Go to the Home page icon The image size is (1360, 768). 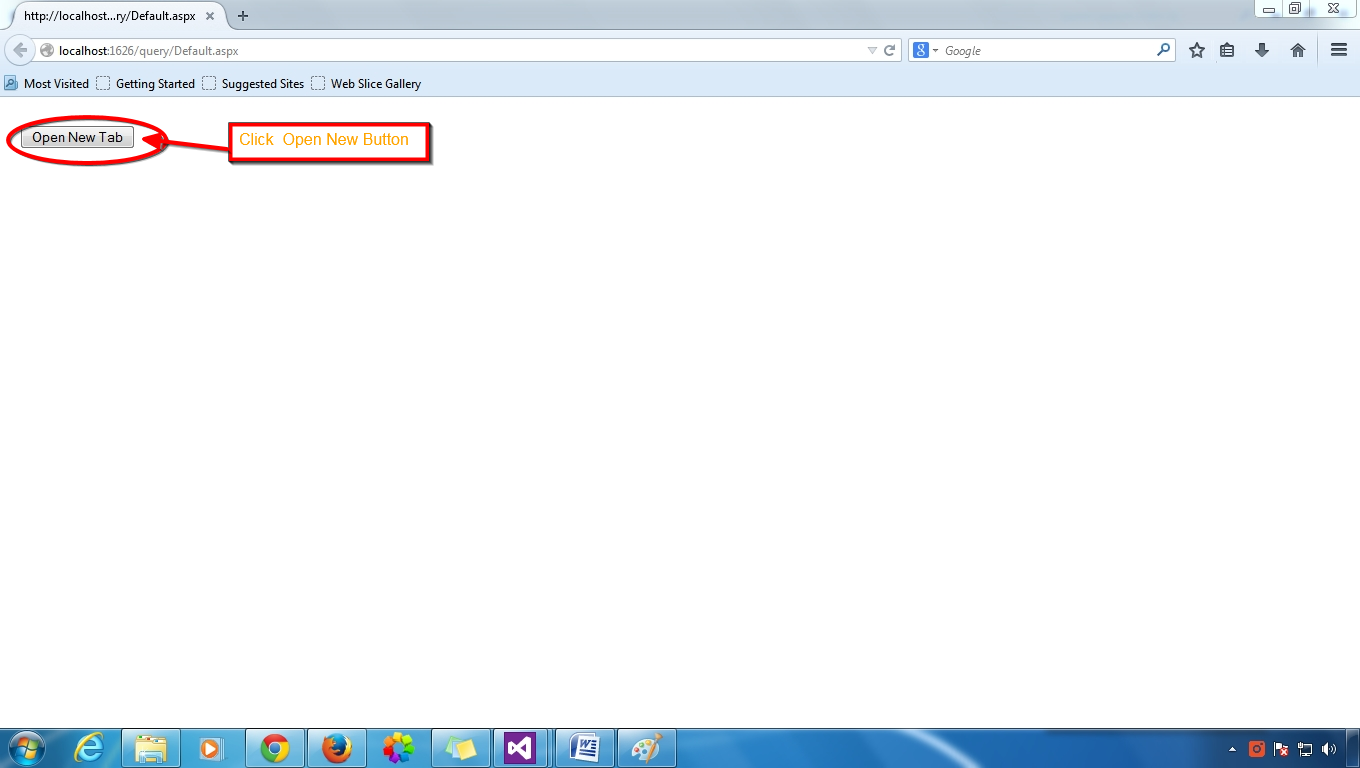(1298, 50)
